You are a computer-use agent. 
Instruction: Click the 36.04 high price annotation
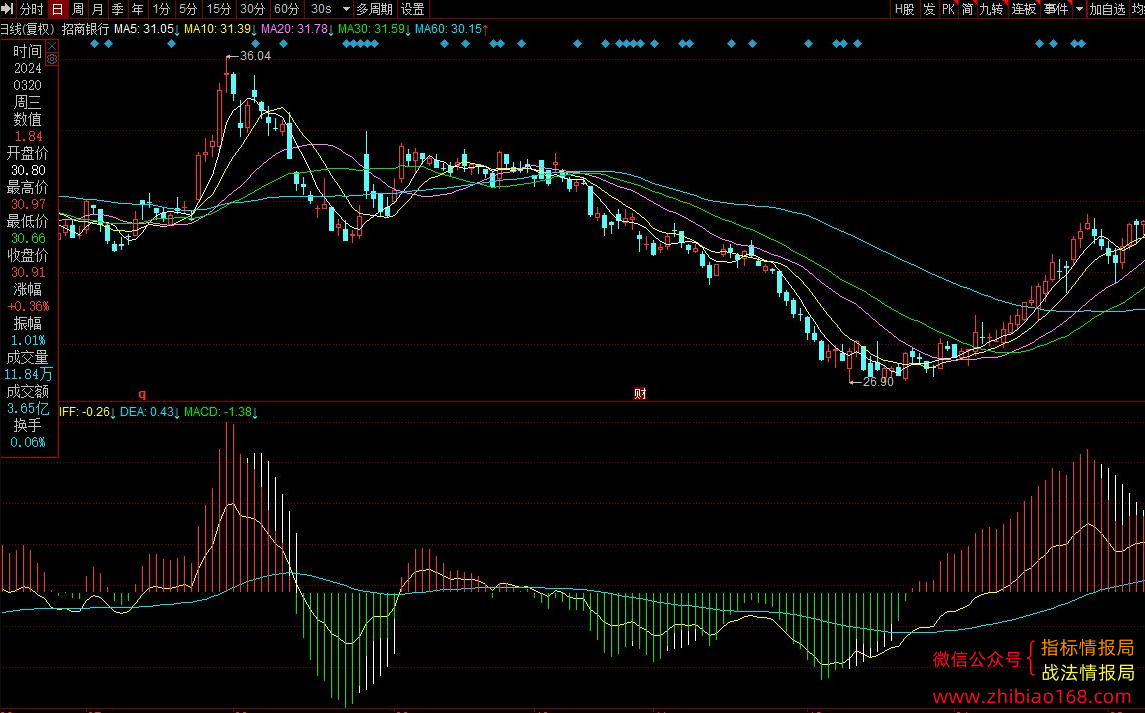254,56
